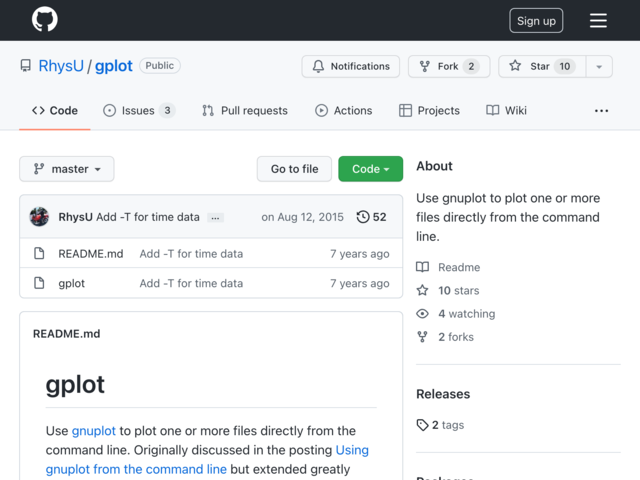Click the Notifications bell button
This screenshot has width=640, height=480.
click(x=351, y=66)
